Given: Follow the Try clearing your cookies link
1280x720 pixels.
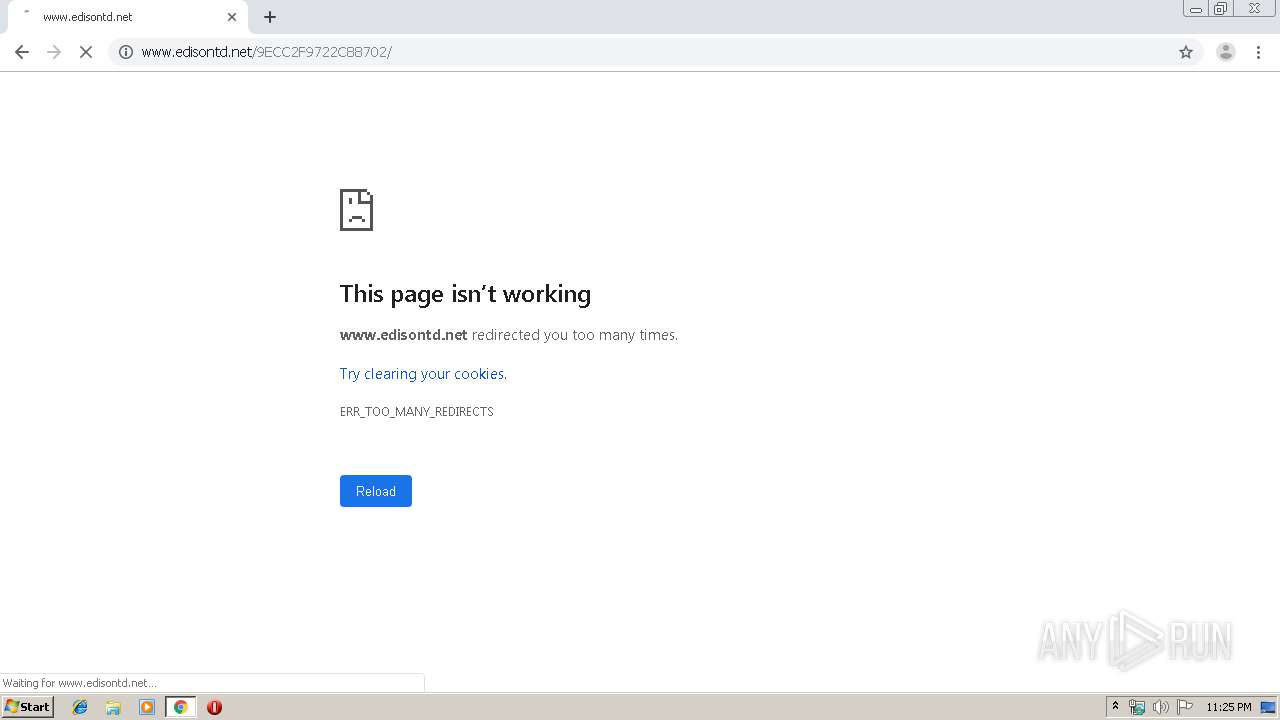Looking at the screenshot, I should click(423, 374).
